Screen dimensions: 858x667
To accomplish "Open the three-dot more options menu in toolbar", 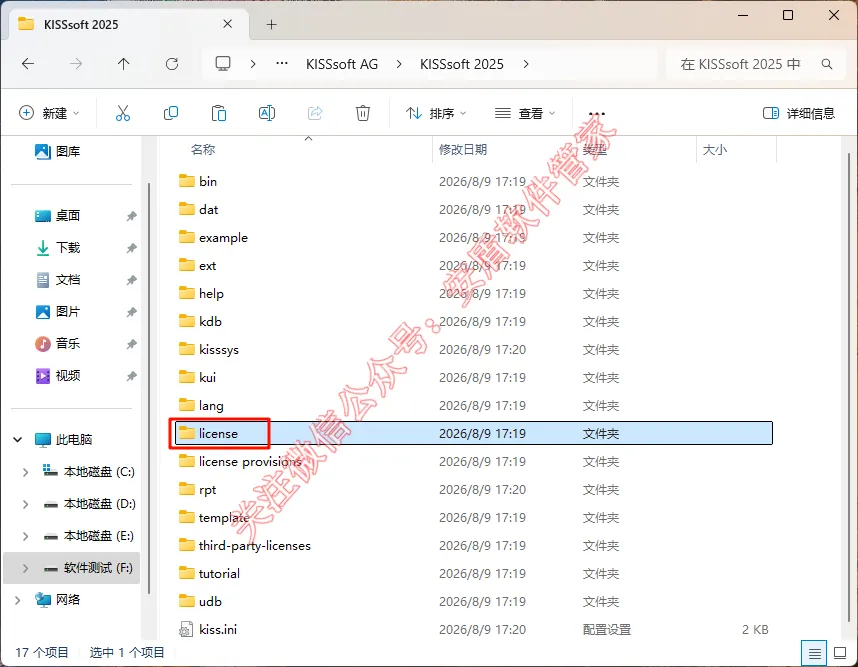I will pyautogui.click(x=596, y=113).
